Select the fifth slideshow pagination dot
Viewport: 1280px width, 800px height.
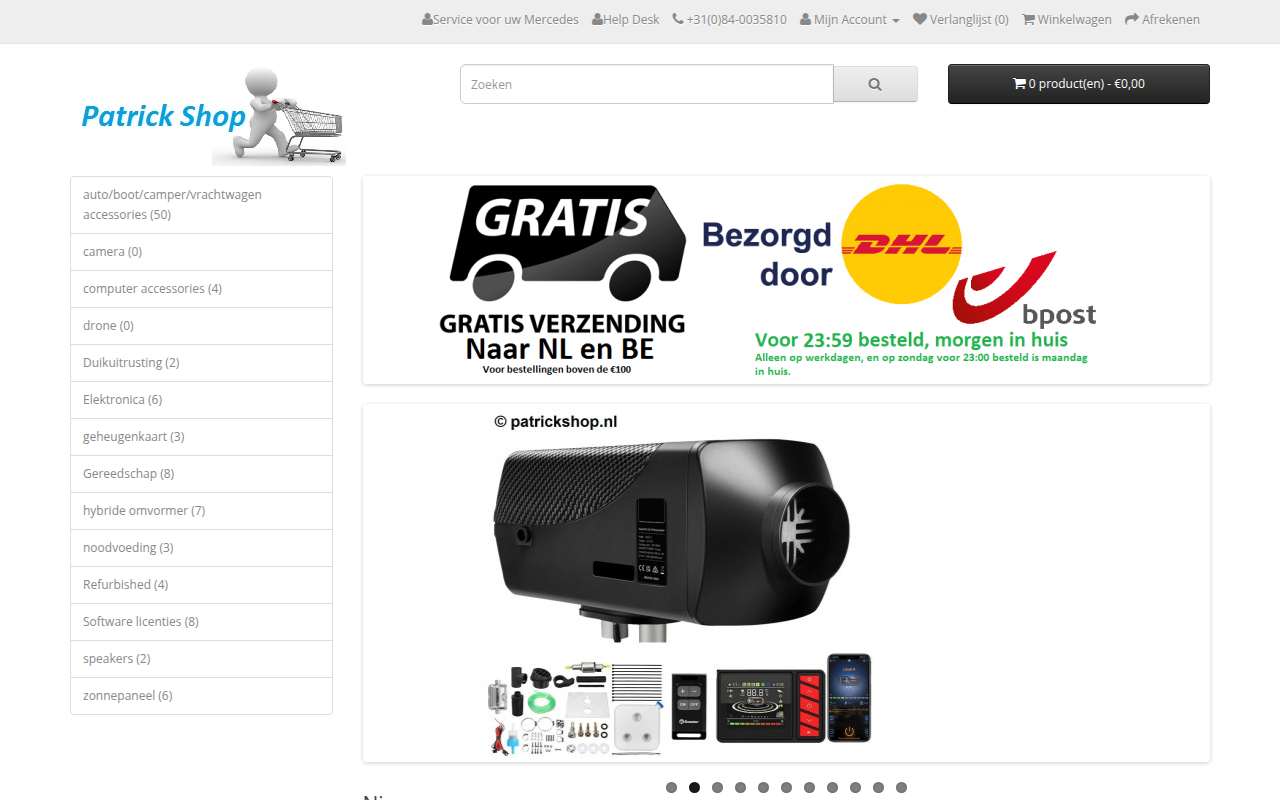(x=763, y=788)
